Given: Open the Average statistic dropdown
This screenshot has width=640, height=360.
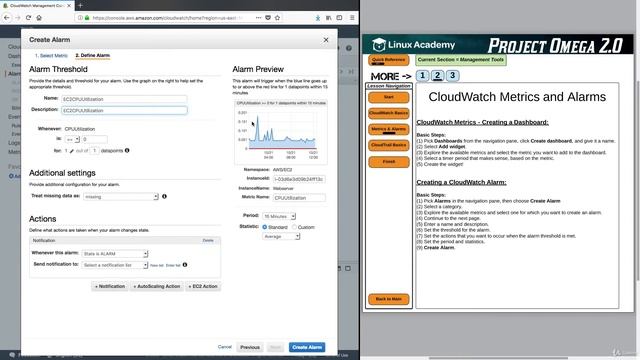Looking at the screenshot, I should [281, 236].
